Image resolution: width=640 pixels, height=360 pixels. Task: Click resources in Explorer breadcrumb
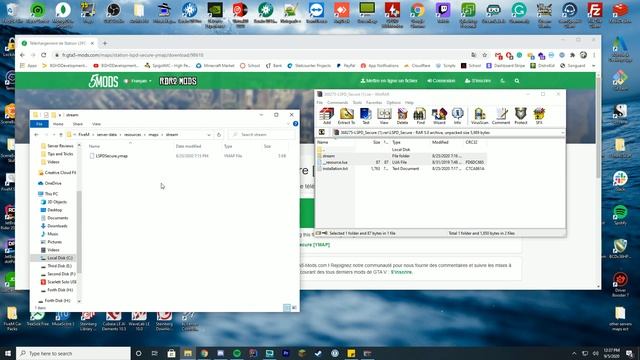click(133, 135)
